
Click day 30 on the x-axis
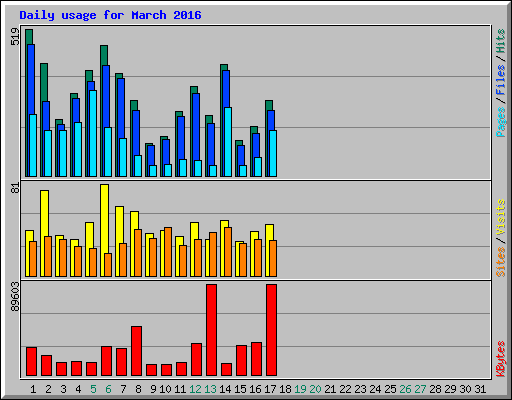pos(465,389)
